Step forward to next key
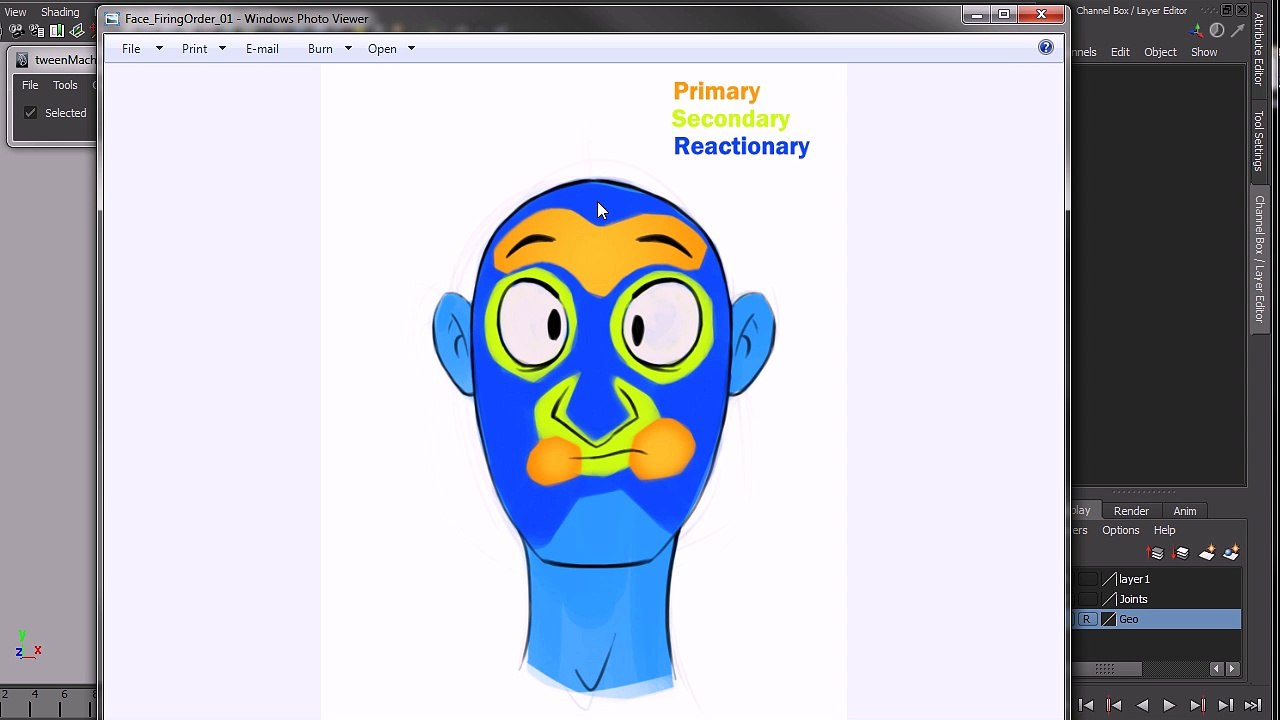The image size is (1280, 720). tap(1198, 705)
